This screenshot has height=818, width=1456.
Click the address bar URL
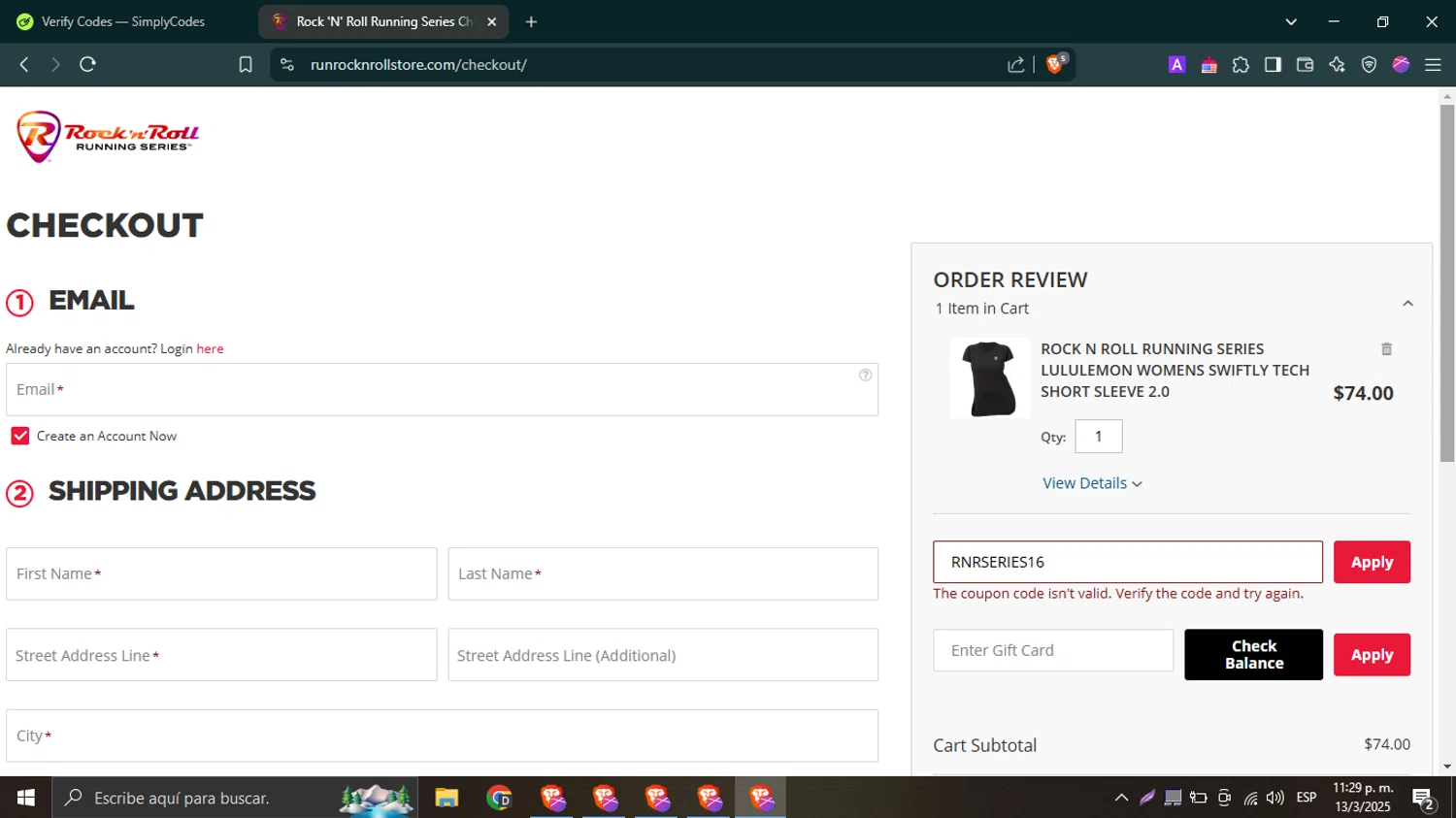418,64
